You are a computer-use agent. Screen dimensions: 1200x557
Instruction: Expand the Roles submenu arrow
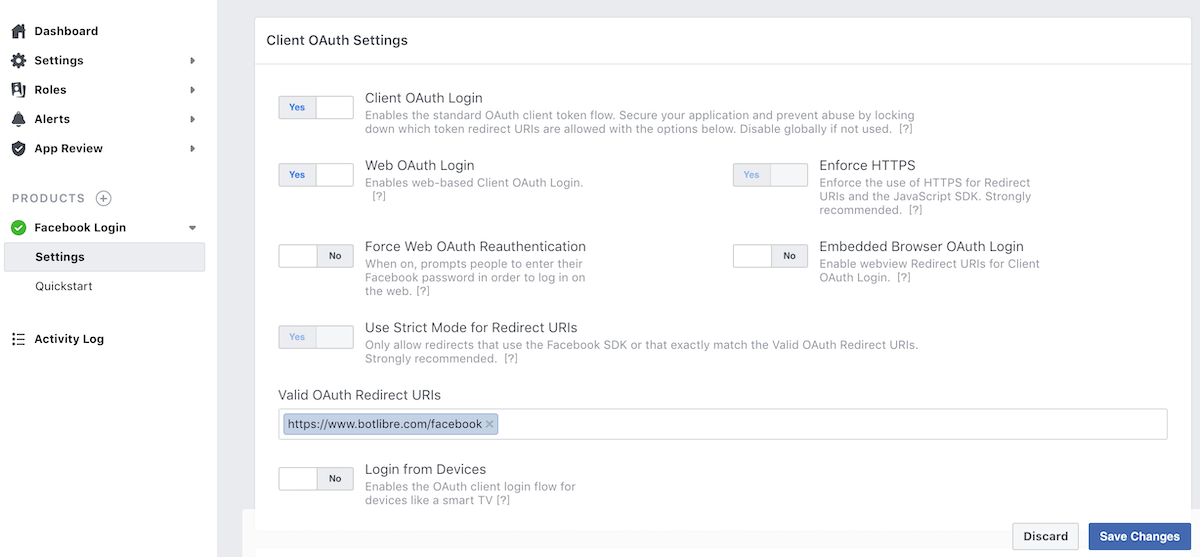pyautogui.click(x=192, y=90)
